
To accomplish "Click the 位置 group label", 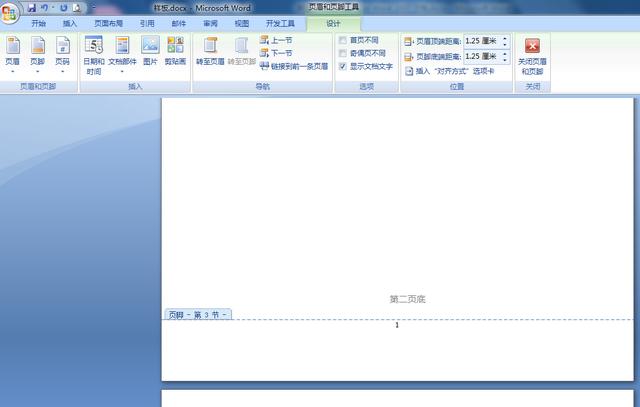I will coord(457,87).
